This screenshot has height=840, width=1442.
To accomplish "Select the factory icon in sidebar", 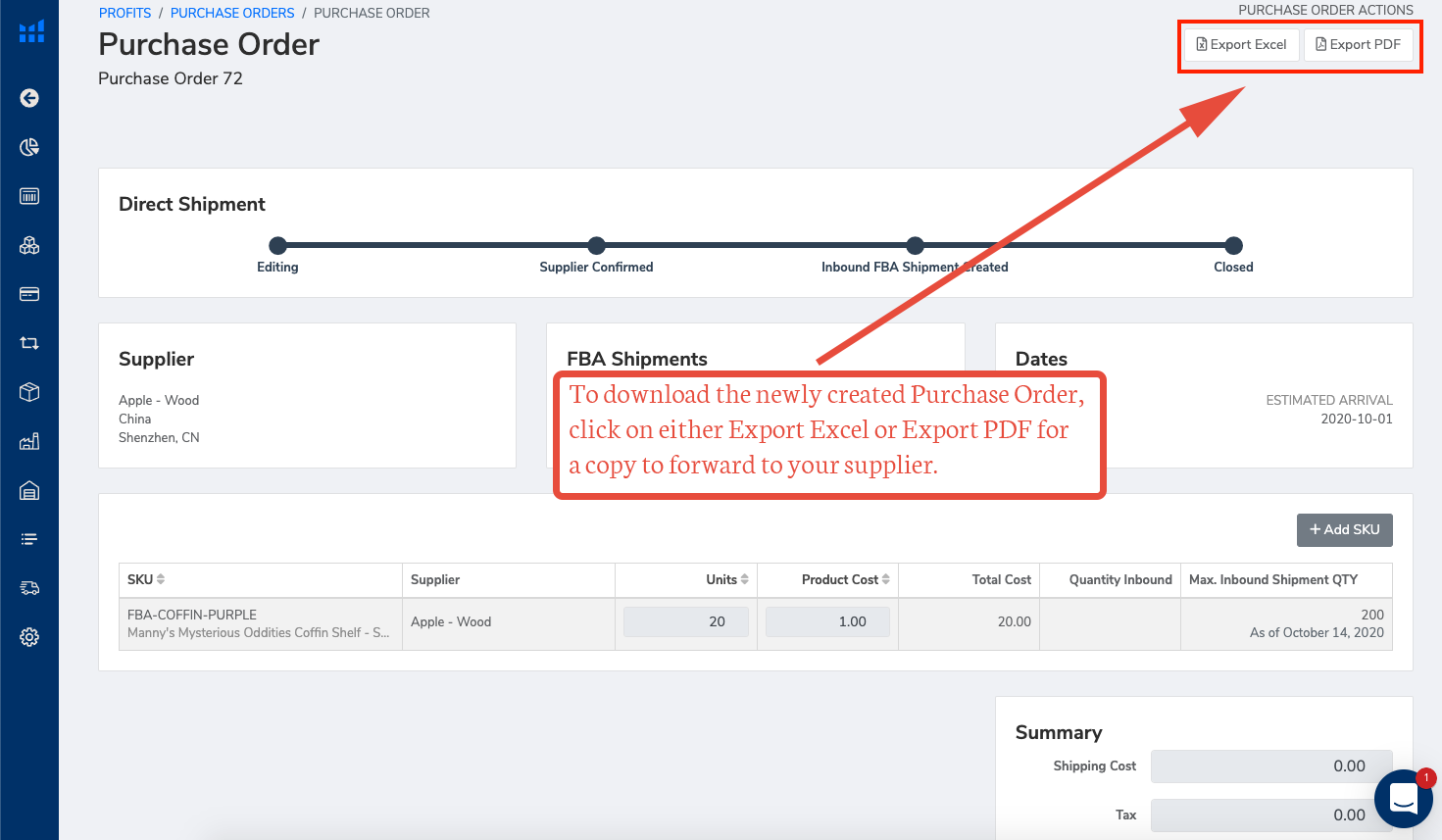I will click(29, 441).
